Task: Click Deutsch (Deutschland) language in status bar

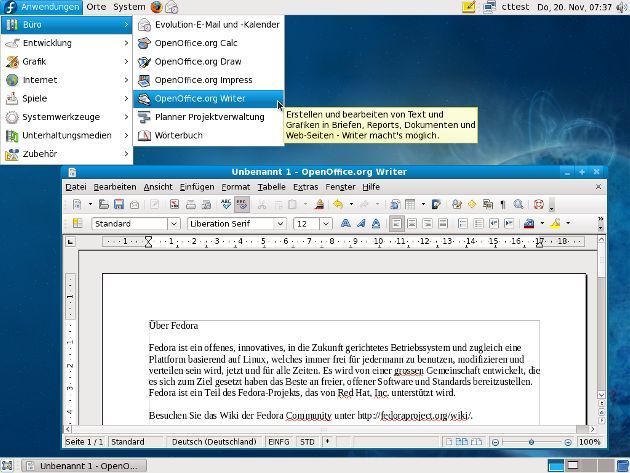Action: (214, 442)
